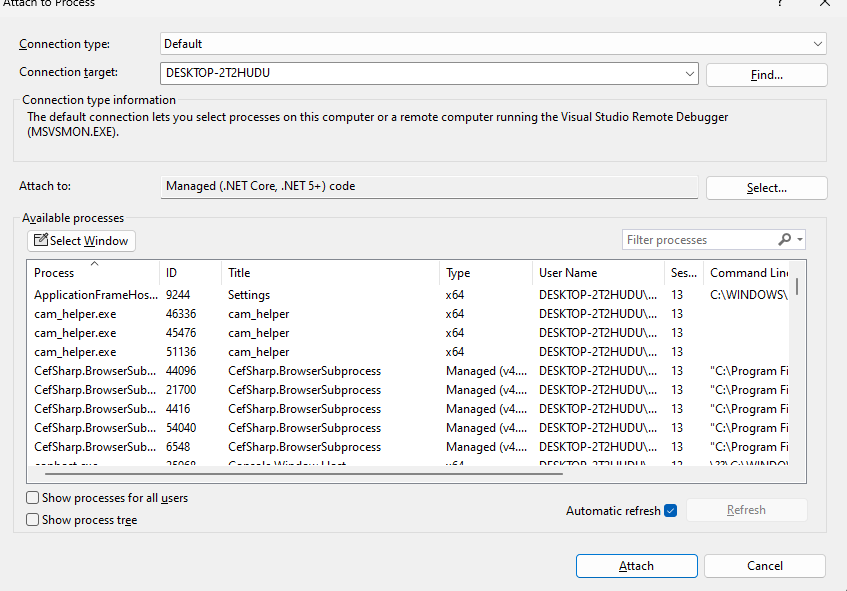Sort processes by the ID column

click(171, 273)
